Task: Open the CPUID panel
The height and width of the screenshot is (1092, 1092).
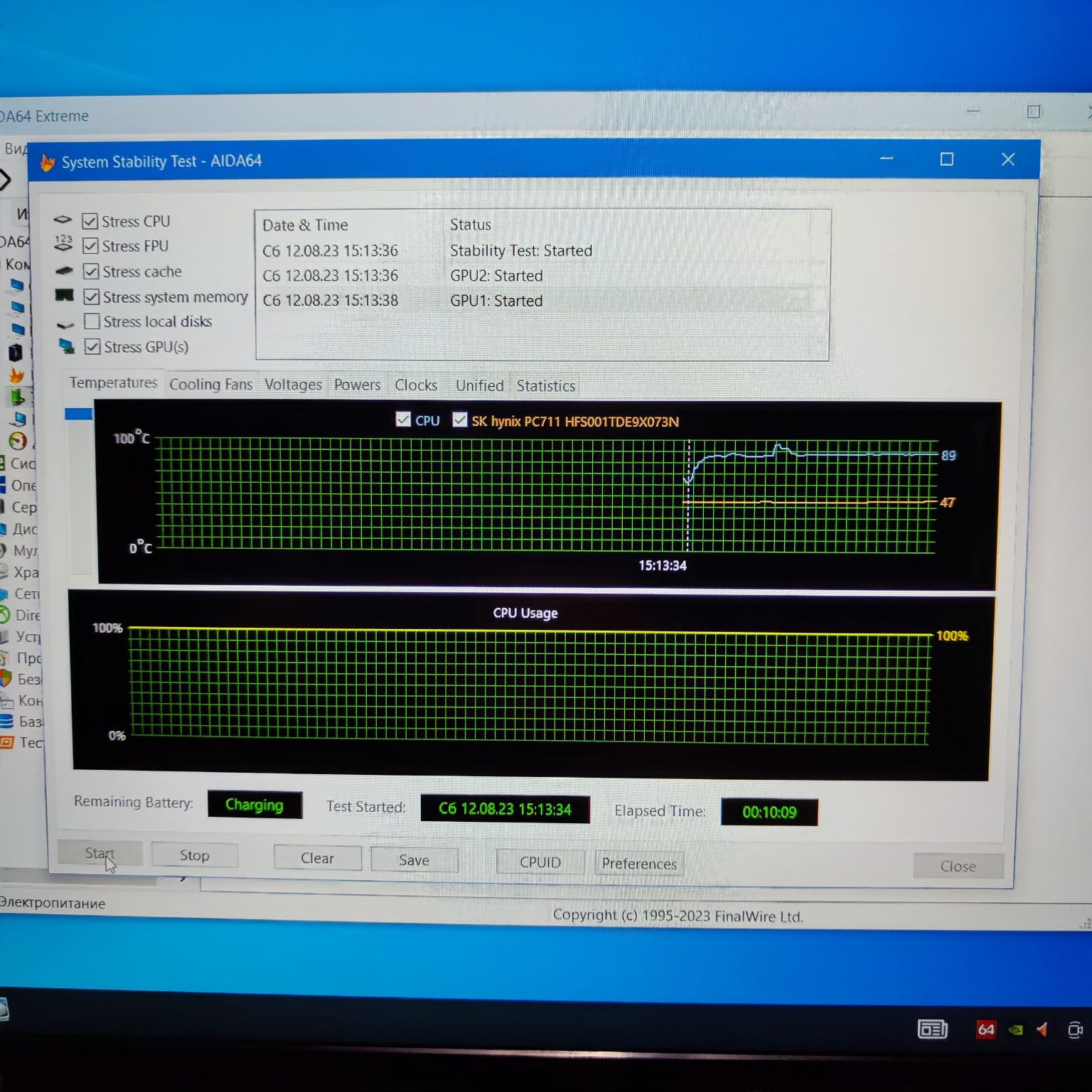Action: [540, 862]
